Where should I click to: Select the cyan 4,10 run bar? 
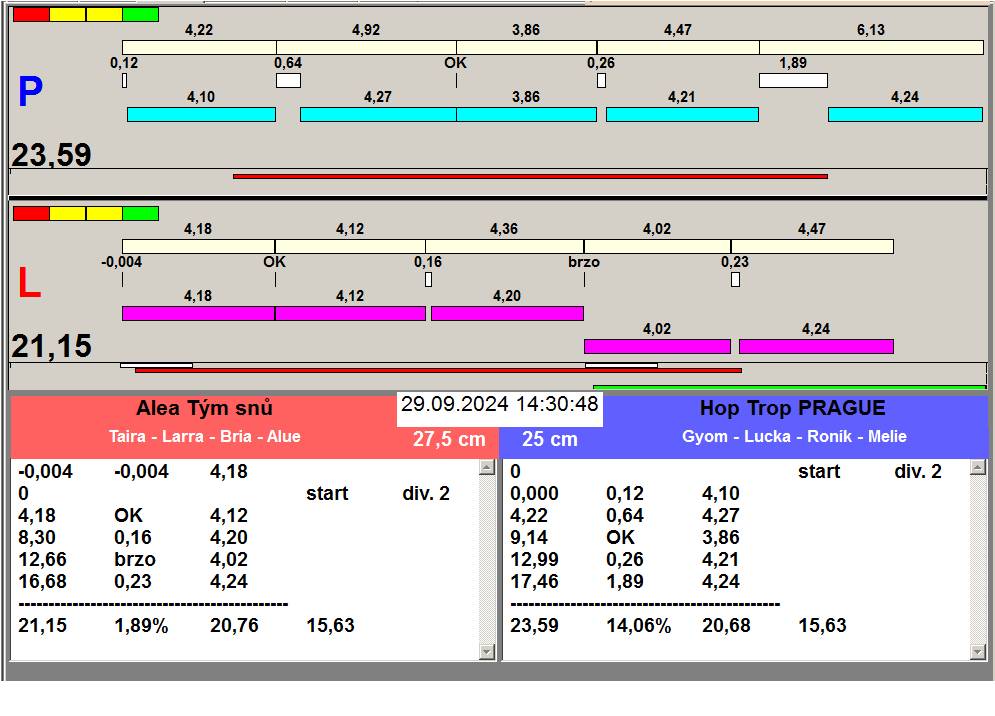pos(200,115)
